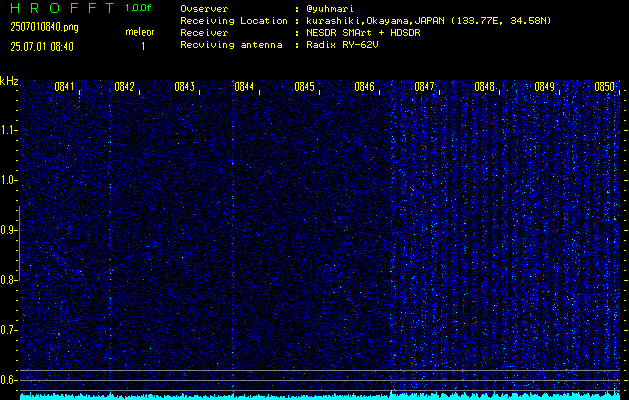
Task: Click the 'meteor' label
Action: (140, 32)
